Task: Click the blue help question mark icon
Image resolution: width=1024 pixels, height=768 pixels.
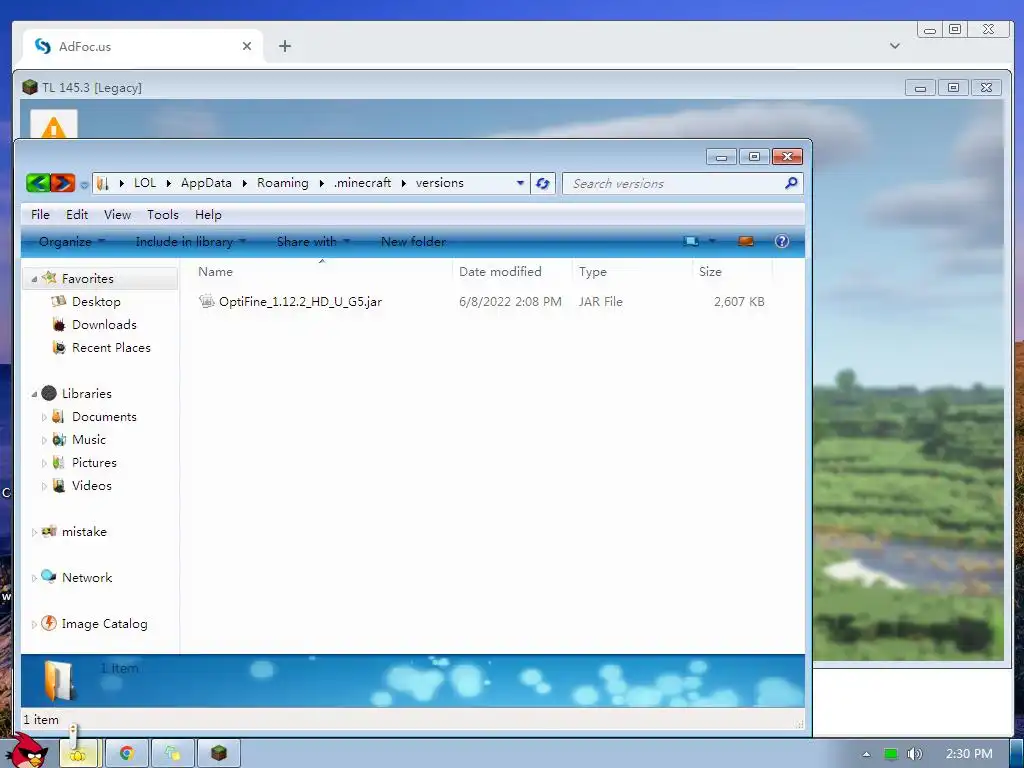Action: [x=781, y=242]
